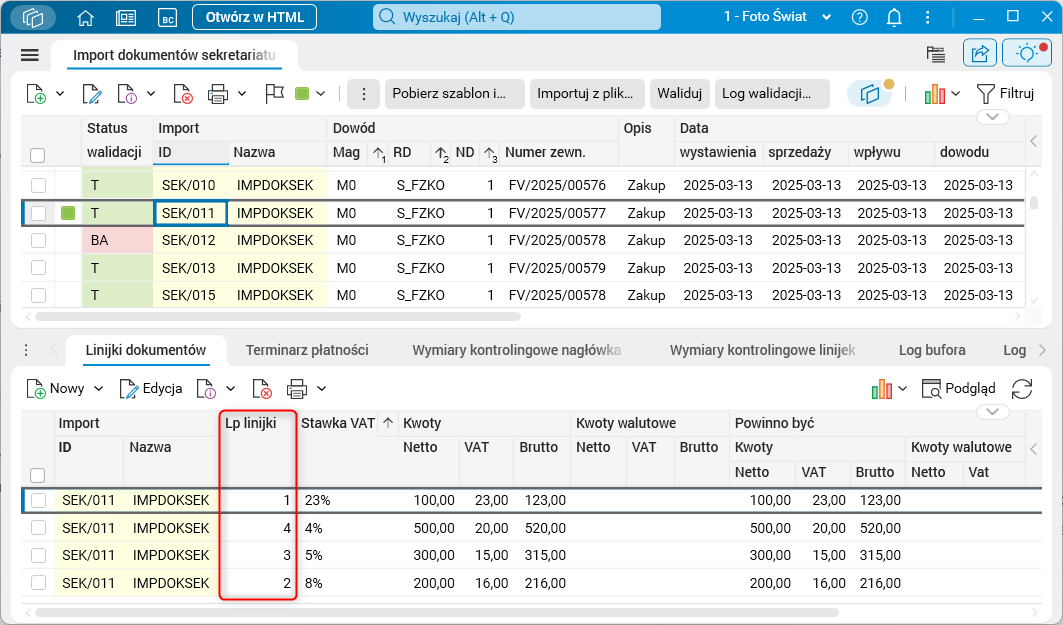The height and width of the screenshot is (625, 1063).
Task: Switch to the Terminarz płatności tab
Action: point(307,350)
